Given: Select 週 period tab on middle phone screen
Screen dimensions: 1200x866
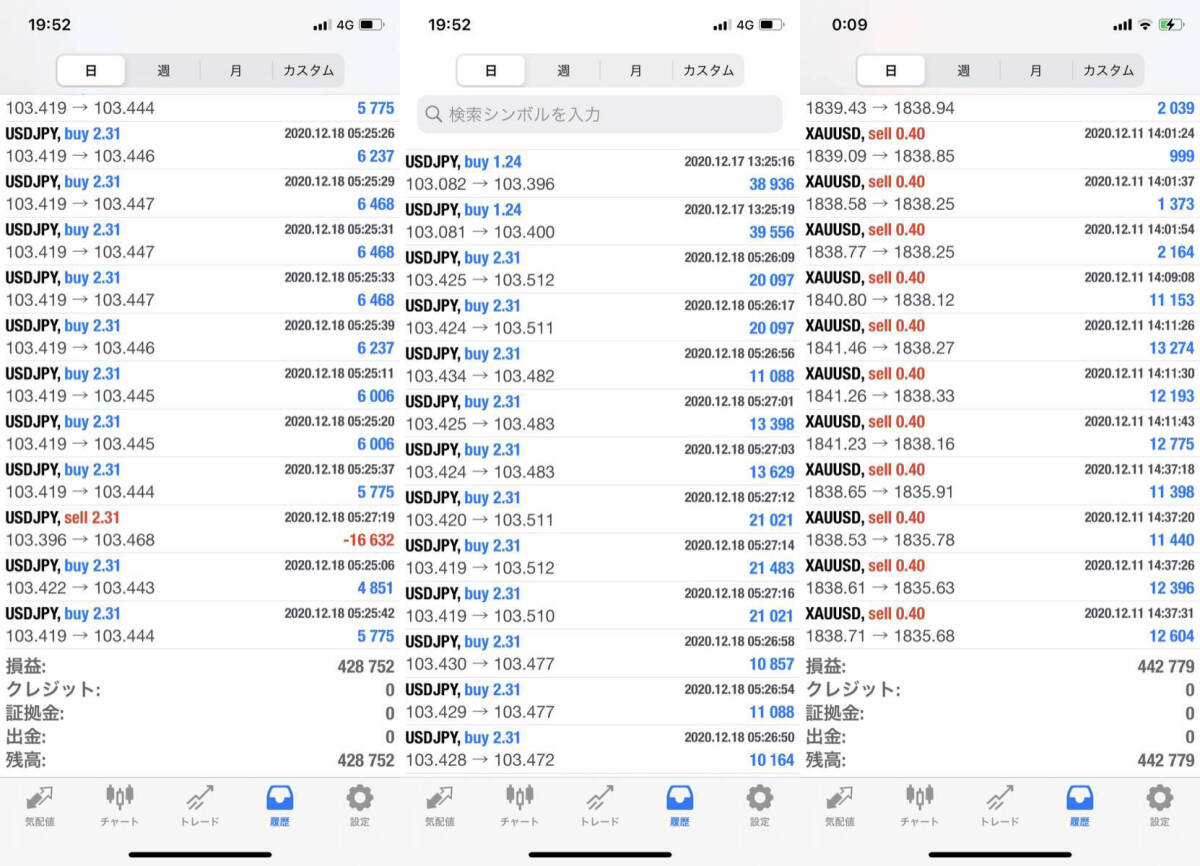Looking at the screenshot, I should click(x=563, y=70).
